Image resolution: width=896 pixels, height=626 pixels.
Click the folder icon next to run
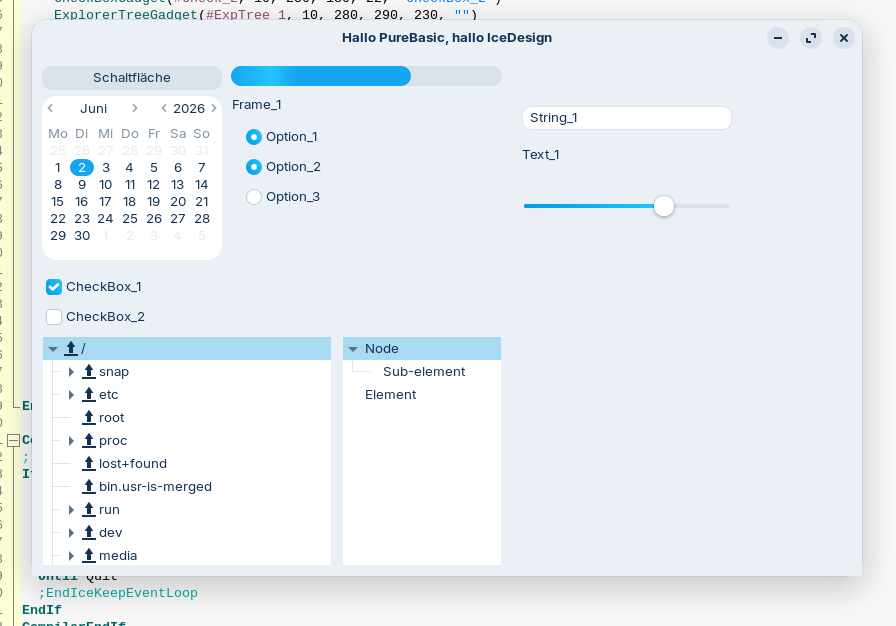(x=89, y=509)
